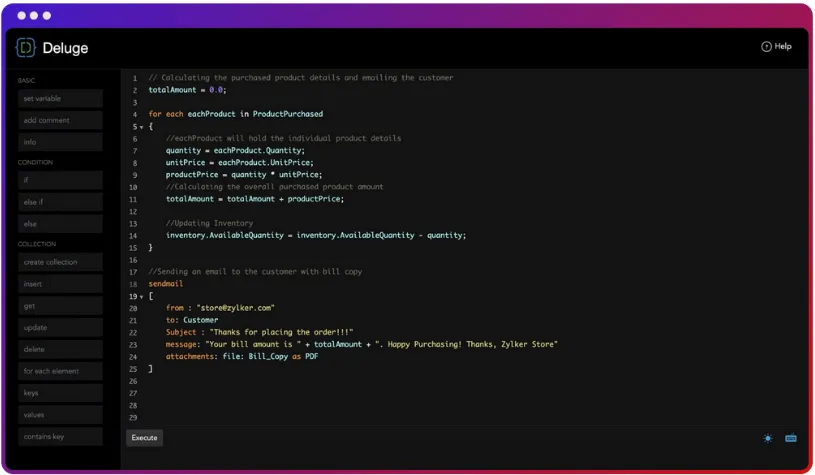Click the Deluge logo icon
The height and width of the screenshot is (475, 815).
[x=25, y=48]
